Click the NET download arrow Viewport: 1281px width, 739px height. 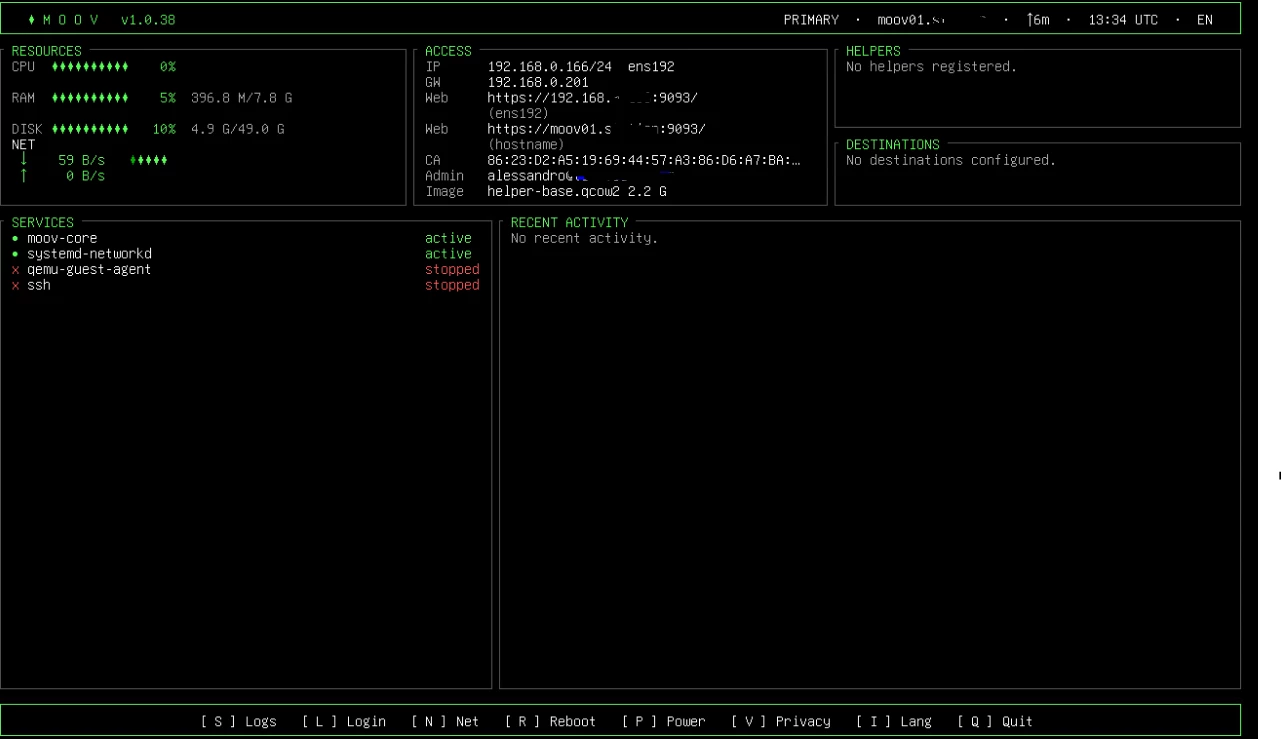pos(24,160)
